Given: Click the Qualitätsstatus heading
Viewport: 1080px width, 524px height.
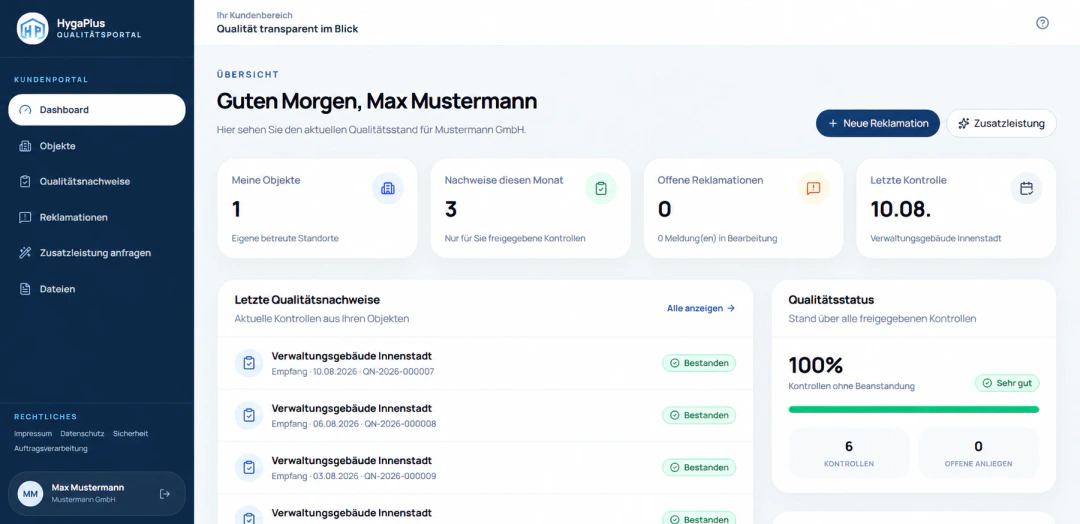Looking at the screenshot, I should (831, 300).
